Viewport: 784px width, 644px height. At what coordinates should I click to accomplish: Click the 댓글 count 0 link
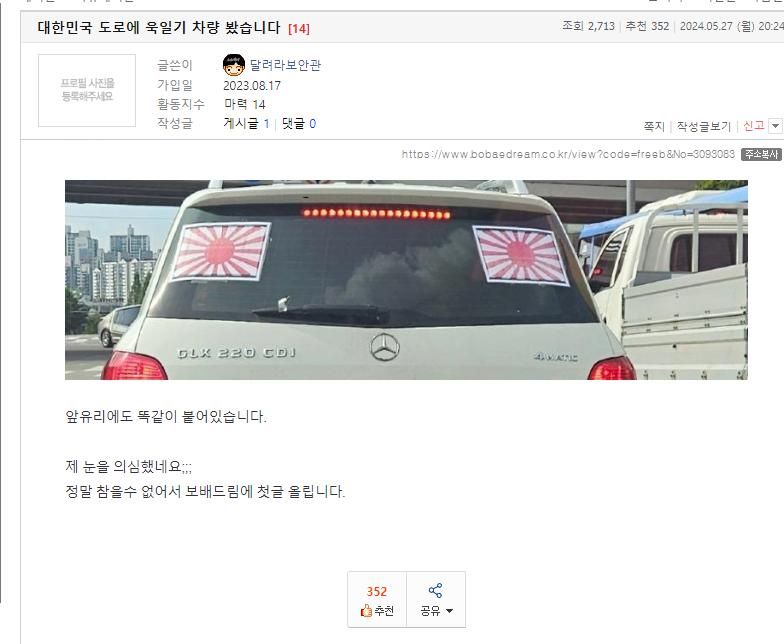pyautogui.click(x=312, y=124)
